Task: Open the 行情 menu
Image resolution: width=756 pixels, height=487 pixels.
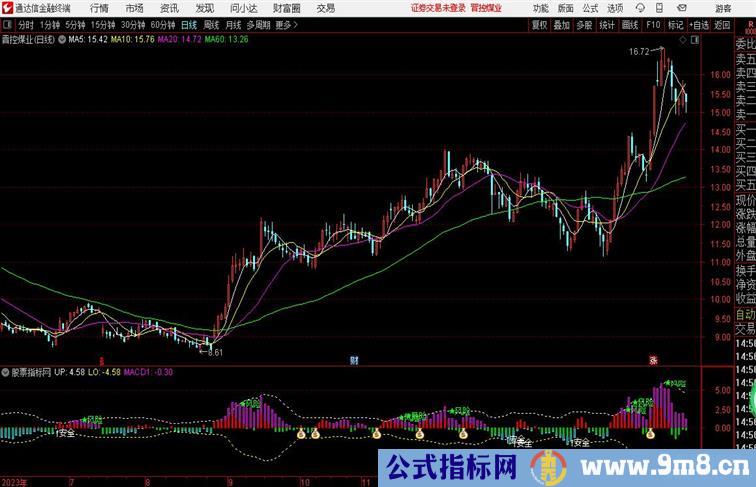Action: tap(100, 8)
